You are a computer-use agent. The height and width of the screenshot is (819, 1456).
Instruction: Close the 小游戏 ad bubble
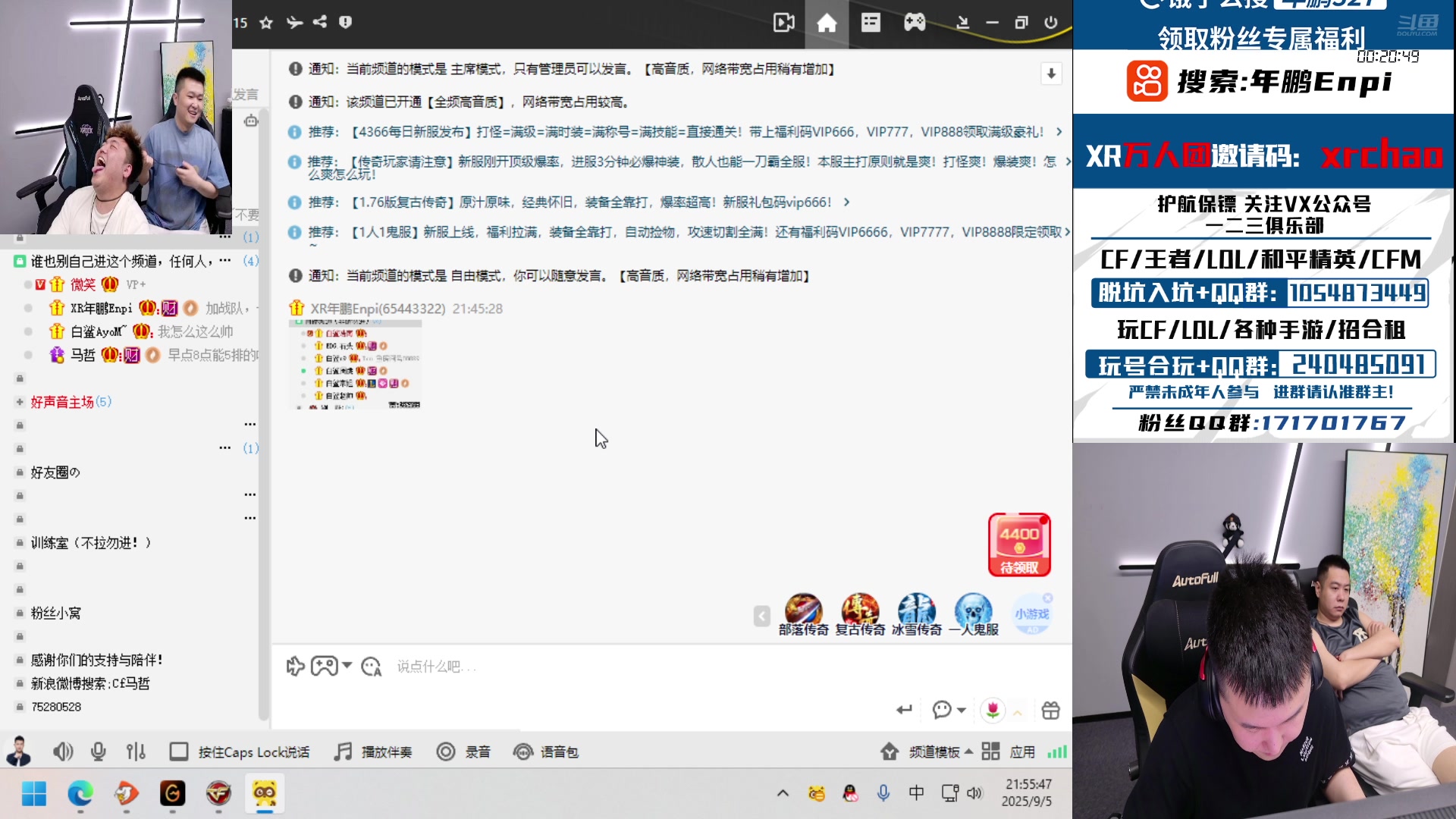click(1048, 598)
